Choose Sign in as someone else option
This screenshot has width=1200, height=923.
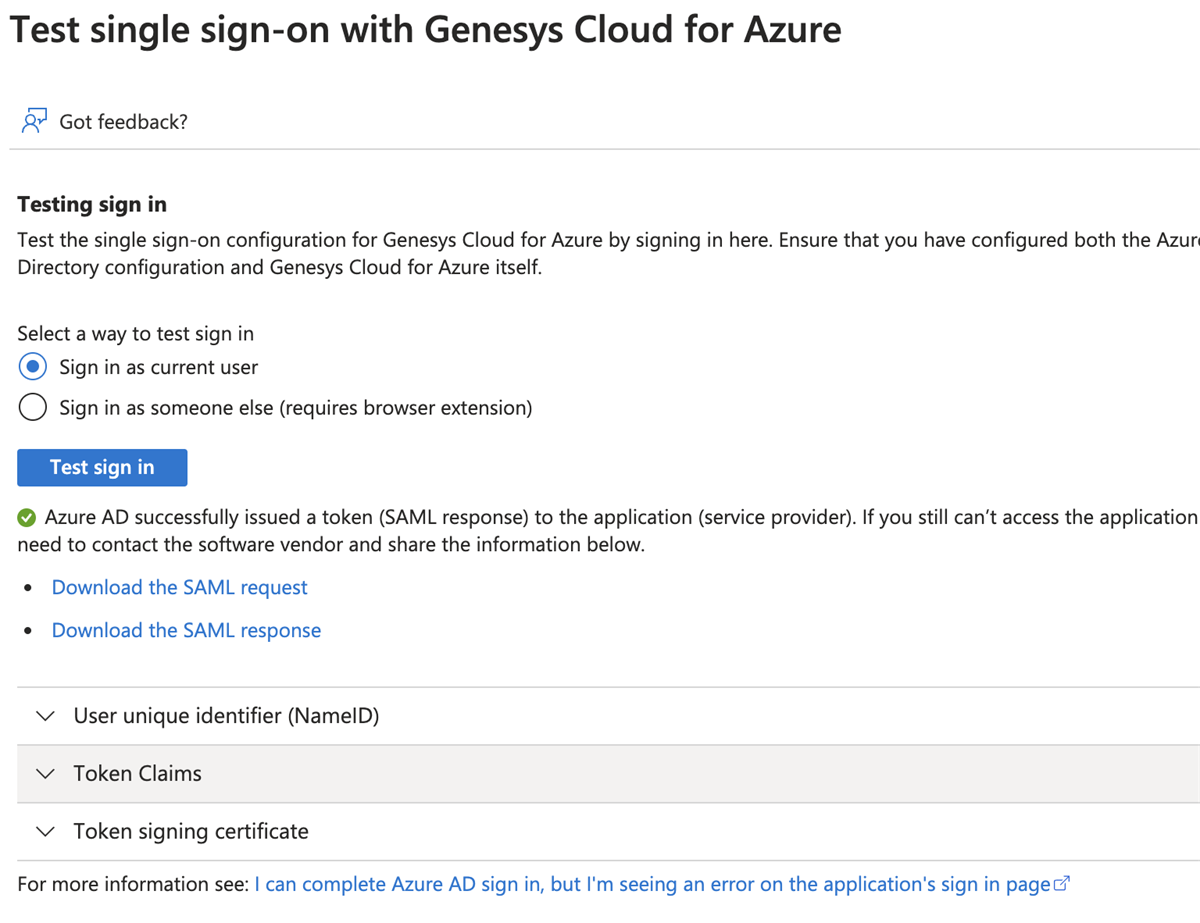[32, 407]
